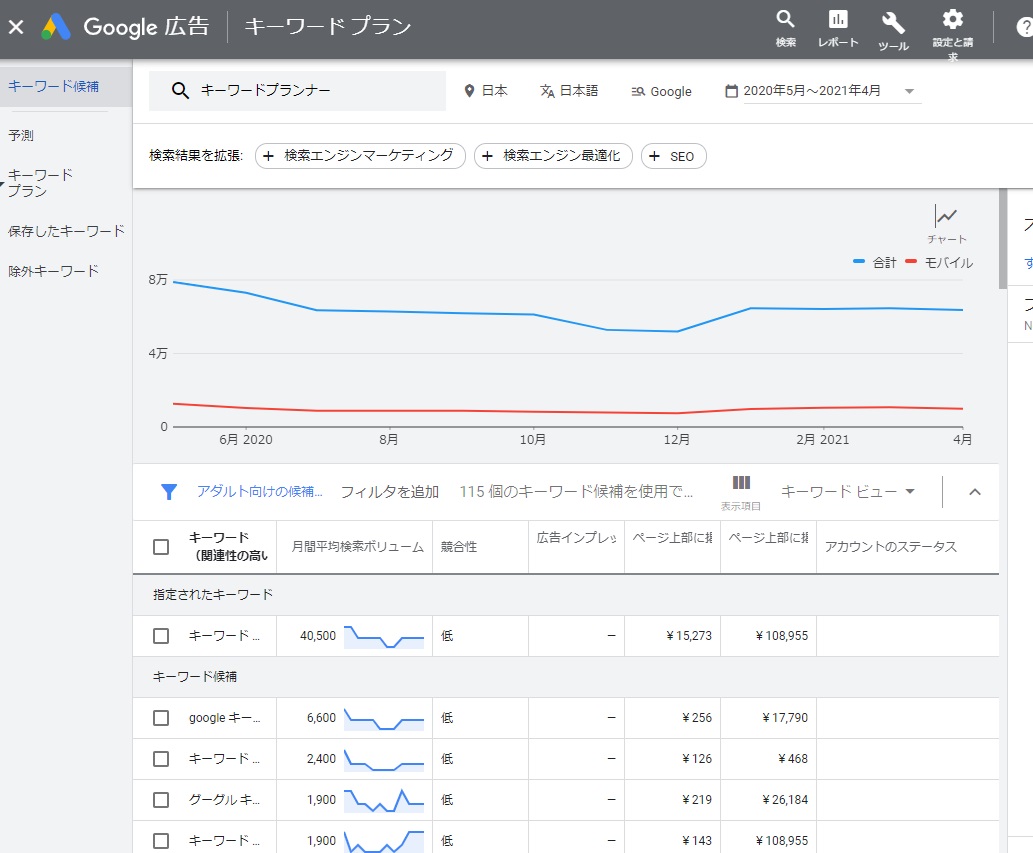1033x853 pixels.
Task: Toggle the select-all keywords header checkbox
Action: [x=161, y=547]
